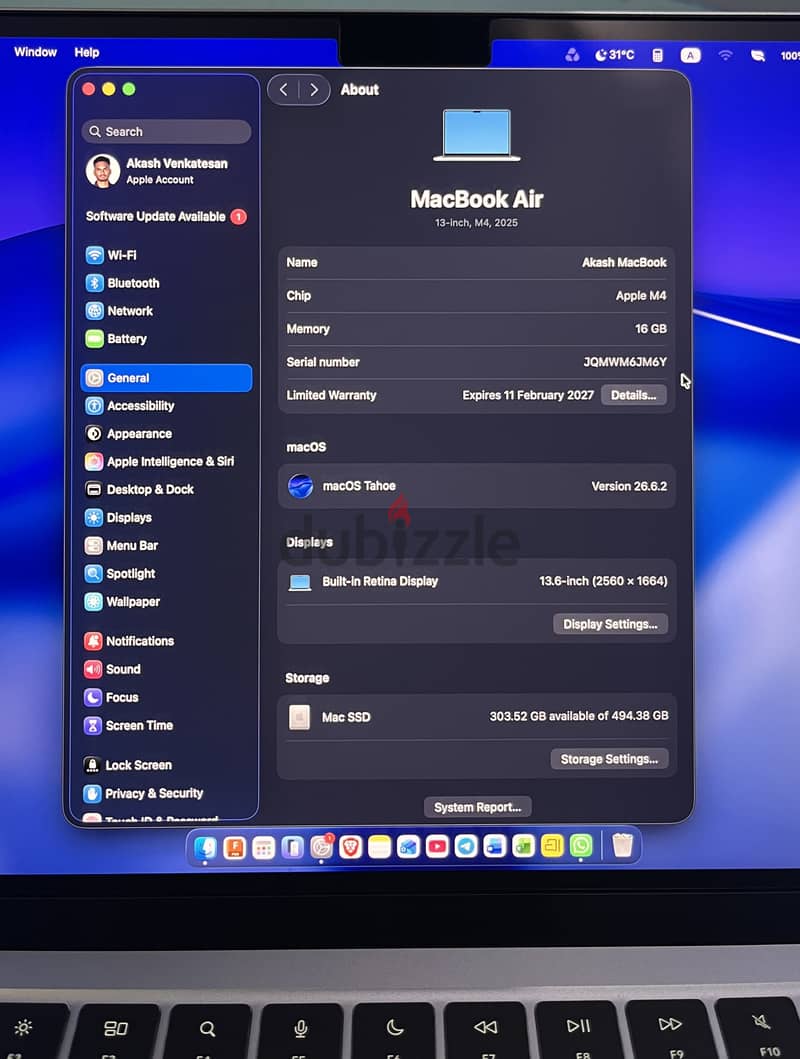Viewport: 800px width, 1059px height.
Task: Click the 31°C weather menu bar item
Action: (x=614, y=55)
